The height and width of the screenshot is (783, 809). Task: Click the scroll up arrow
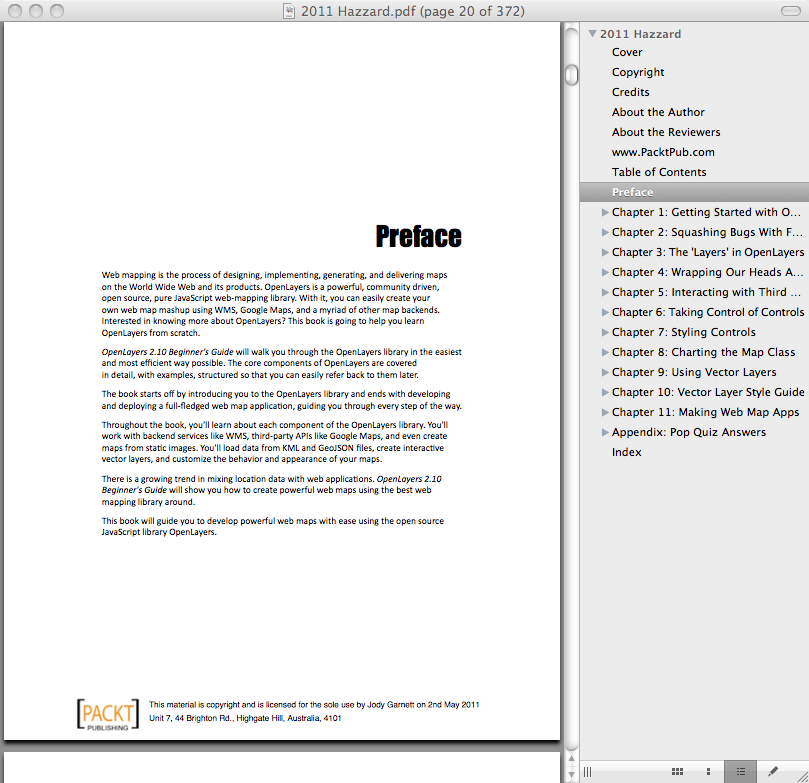click(x=571, y=759)
